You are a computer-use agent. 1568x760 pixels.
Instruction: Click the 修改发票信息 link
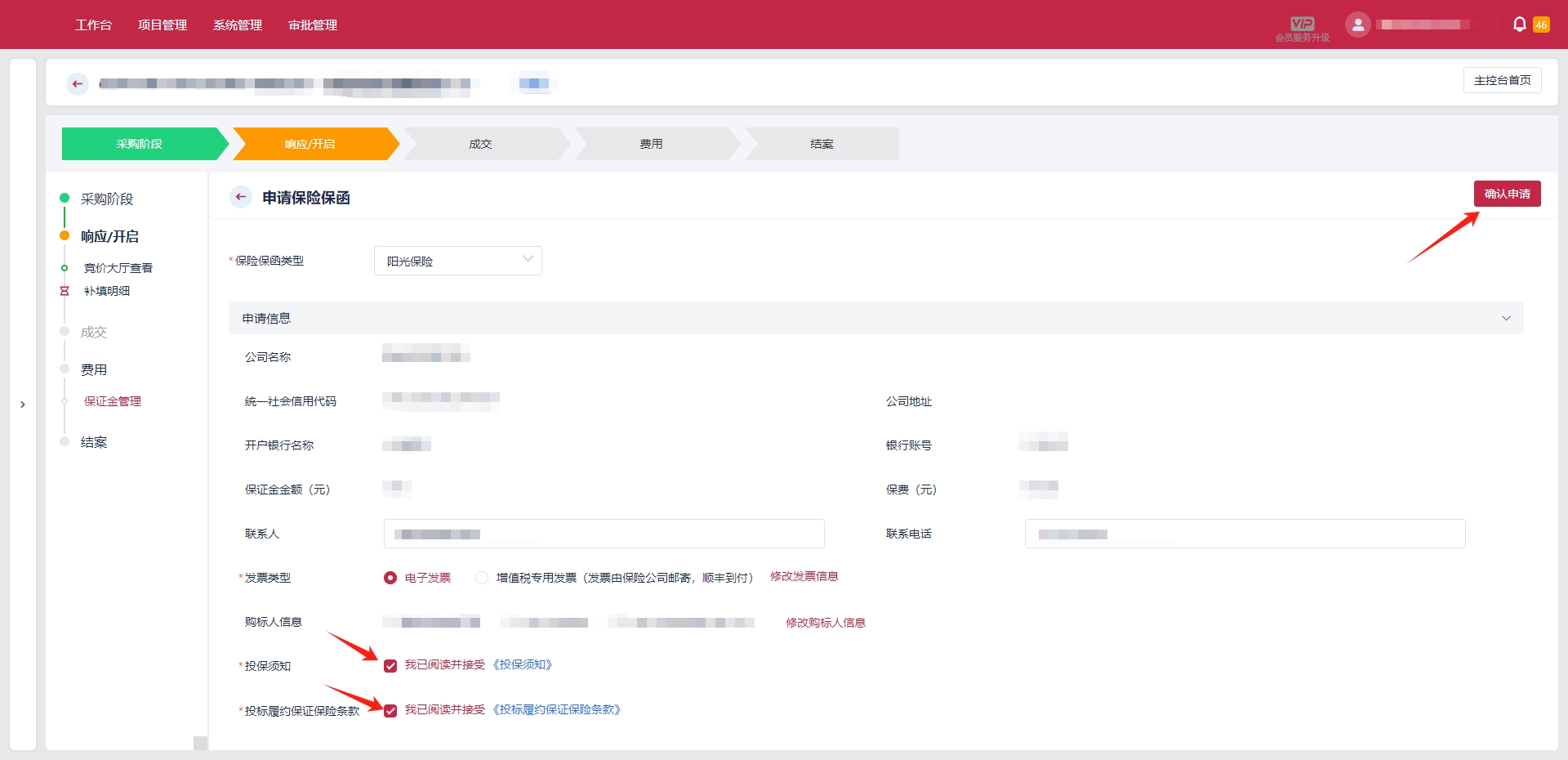click(x=804, y=576)
